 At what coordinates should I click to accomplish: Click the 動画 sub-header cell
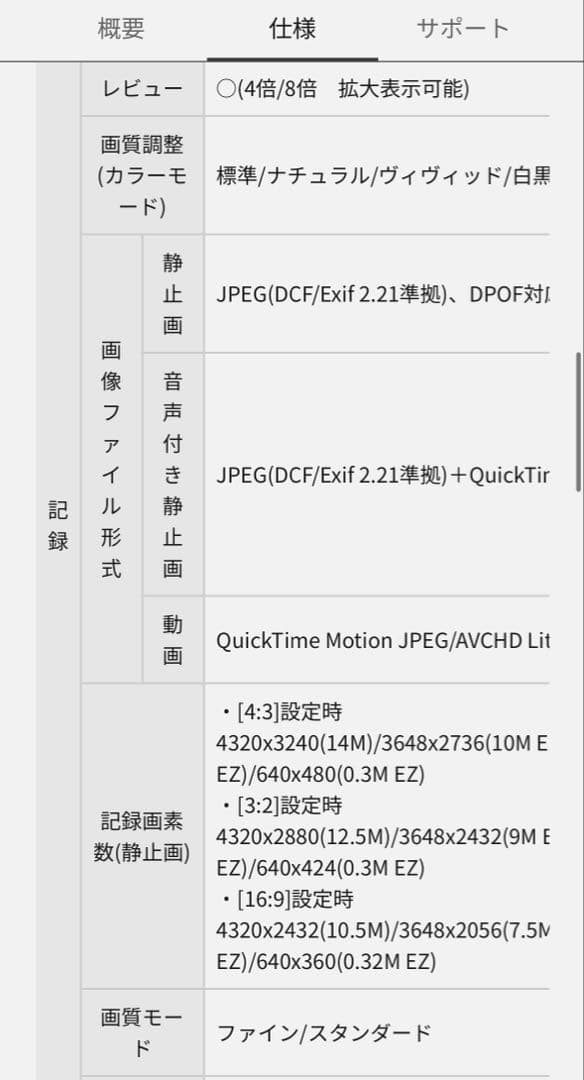point(173,640)
